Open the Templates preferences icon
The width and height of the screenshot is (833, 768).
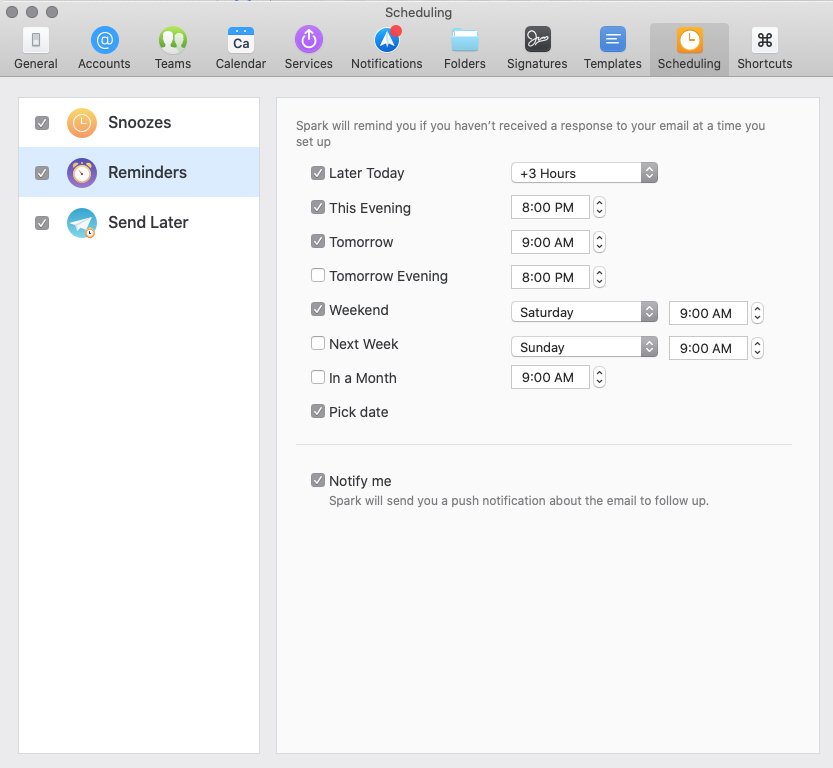[613, 40]
